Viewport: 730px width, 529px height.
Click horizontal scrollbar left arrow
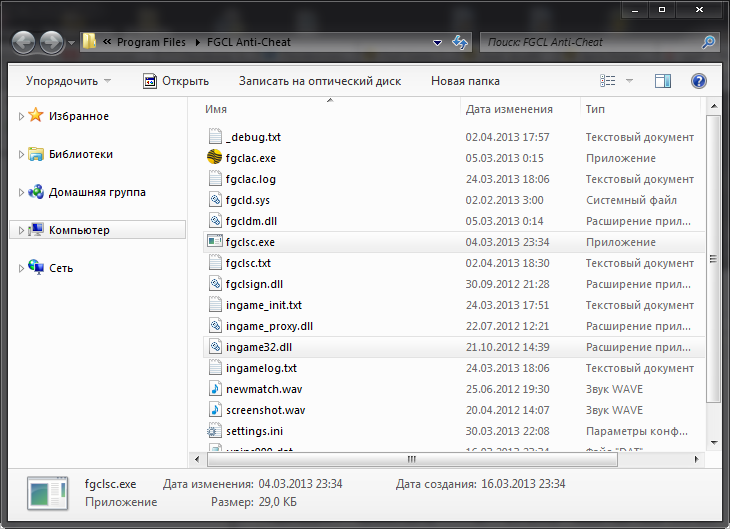[x=197, y=459]
